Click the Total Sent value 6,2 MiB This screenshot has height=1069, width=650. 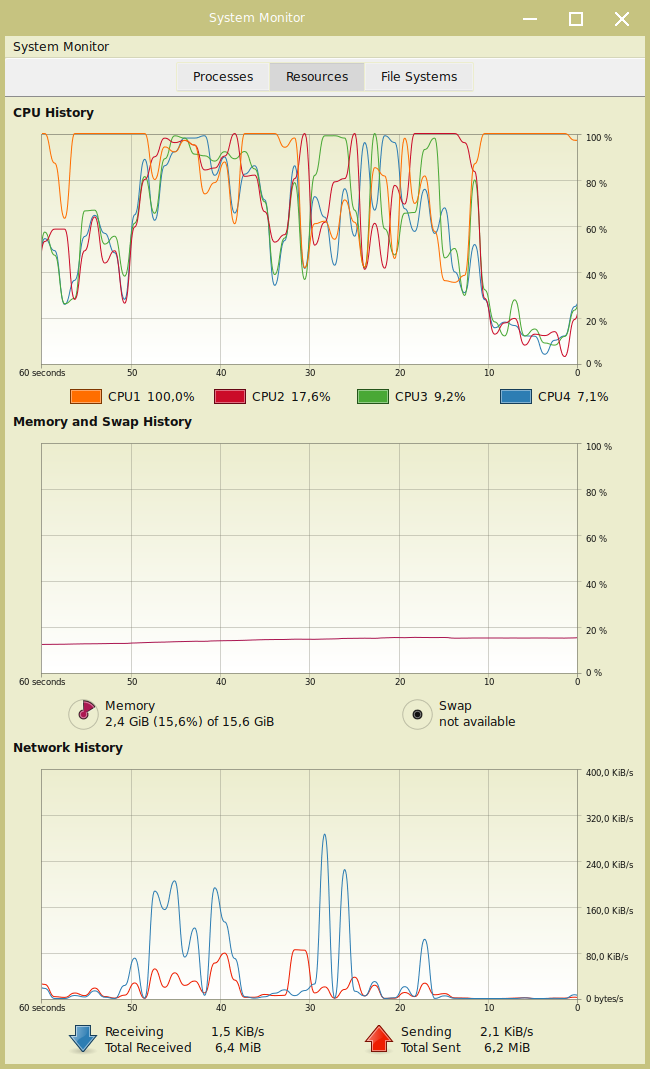[507, 1047]
